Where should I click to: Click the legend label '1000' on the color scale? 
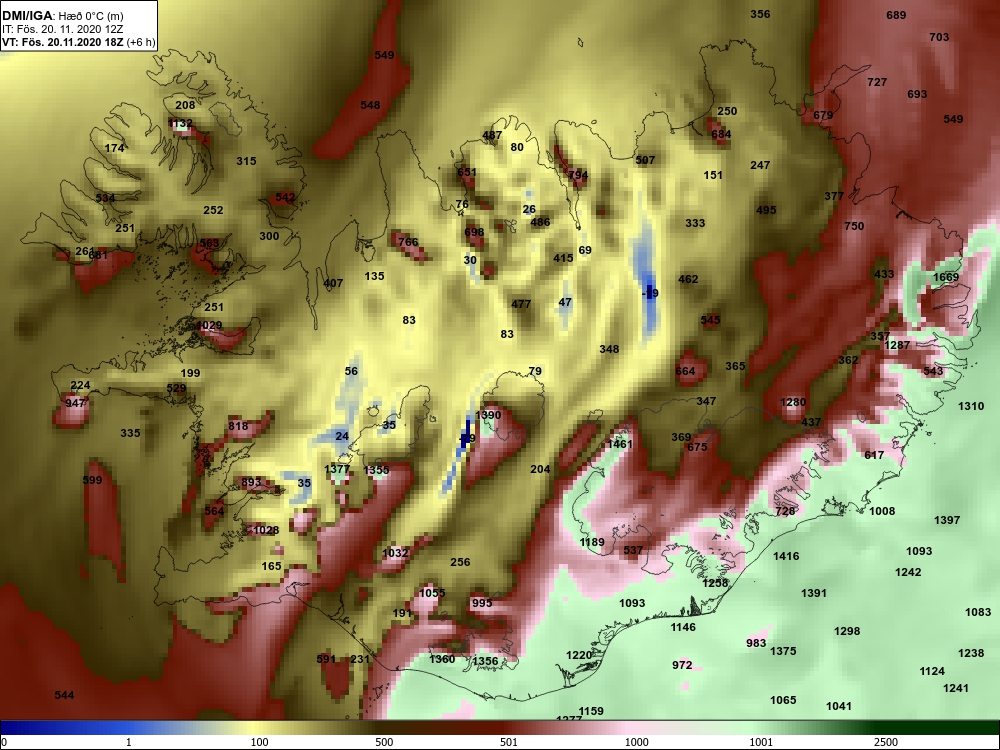pos(637,742)
